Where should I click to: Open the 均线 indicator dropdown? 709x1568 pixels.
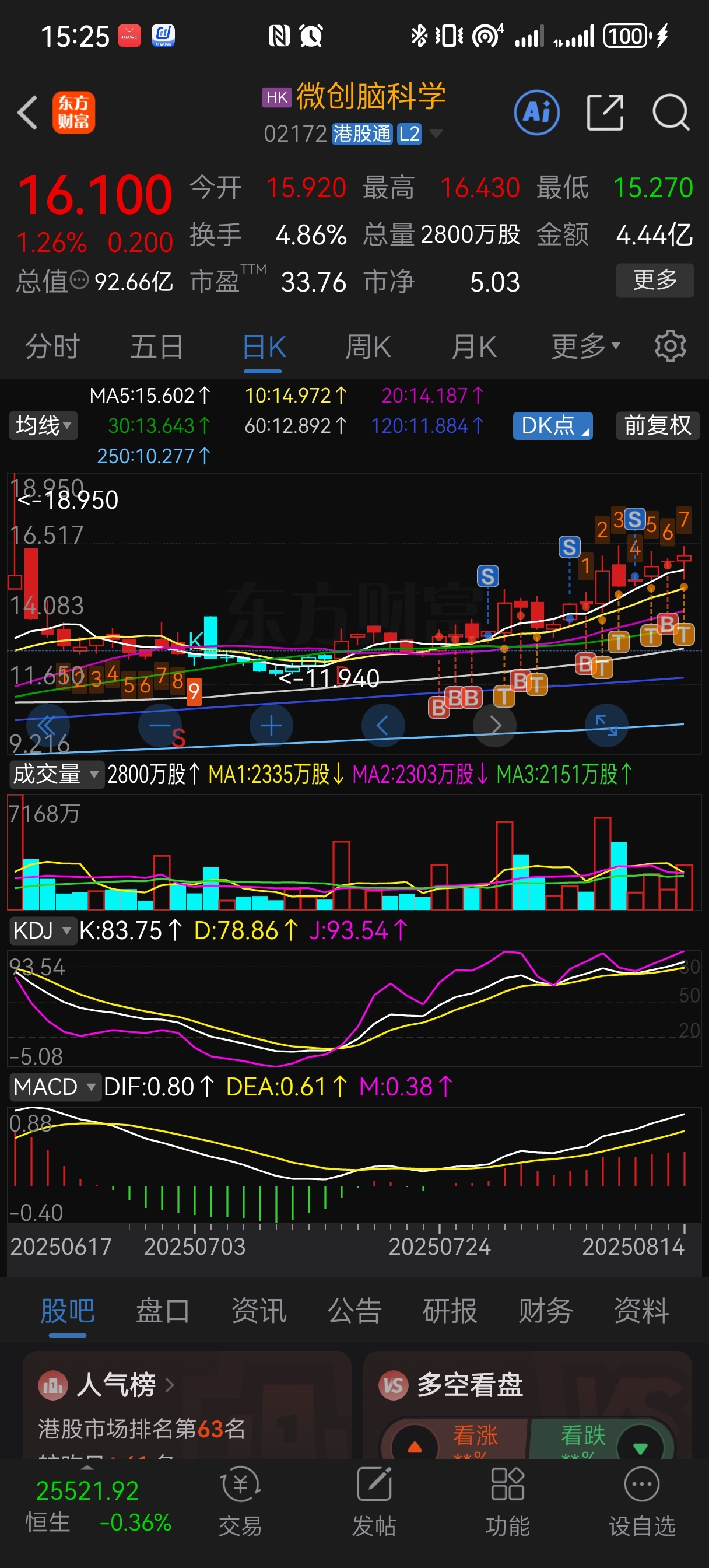43,425
